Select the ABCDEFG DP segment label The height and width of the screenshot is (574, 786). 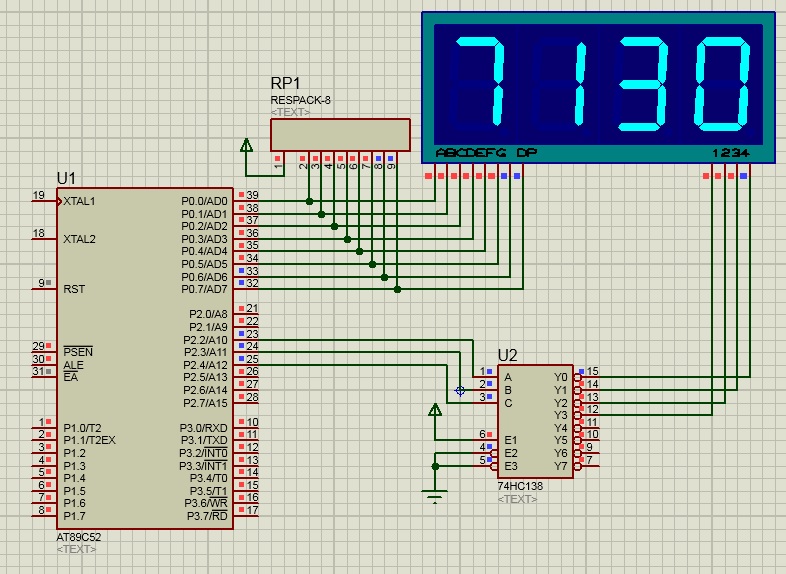pos(486,152)
